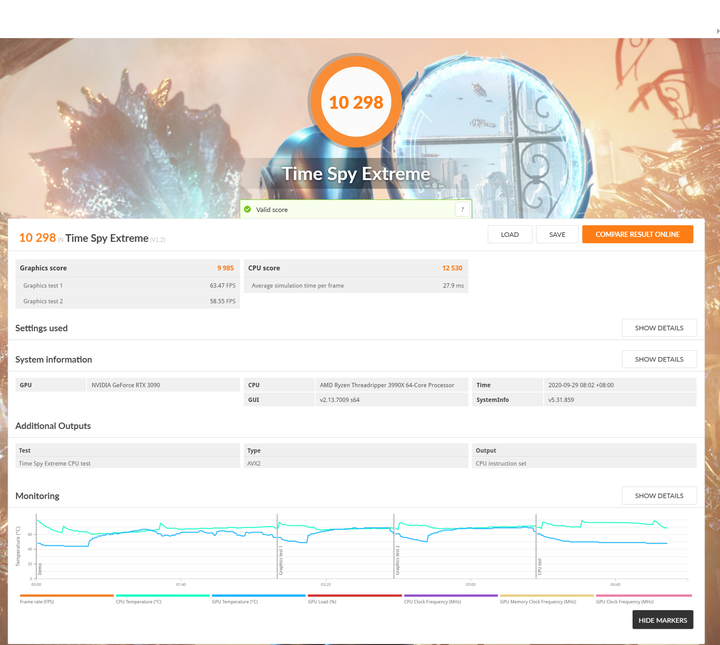Click the Additional Outputs heading
This screenshot has width=720, height=645.
click(x=53, y=426)
